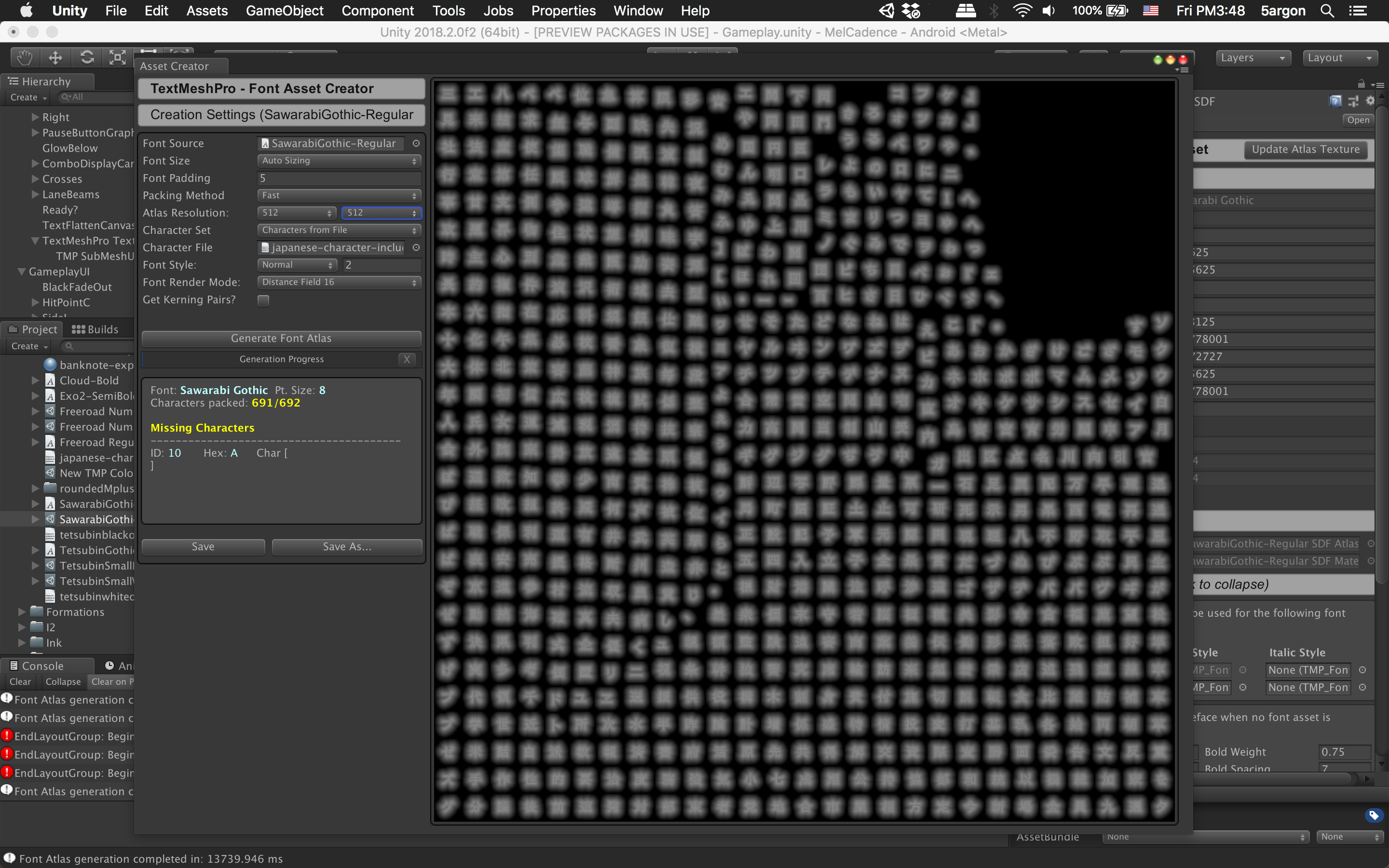Collapse GameplayUI in Hierarchy
This screenshot has height=868, width=1389.
22,271
